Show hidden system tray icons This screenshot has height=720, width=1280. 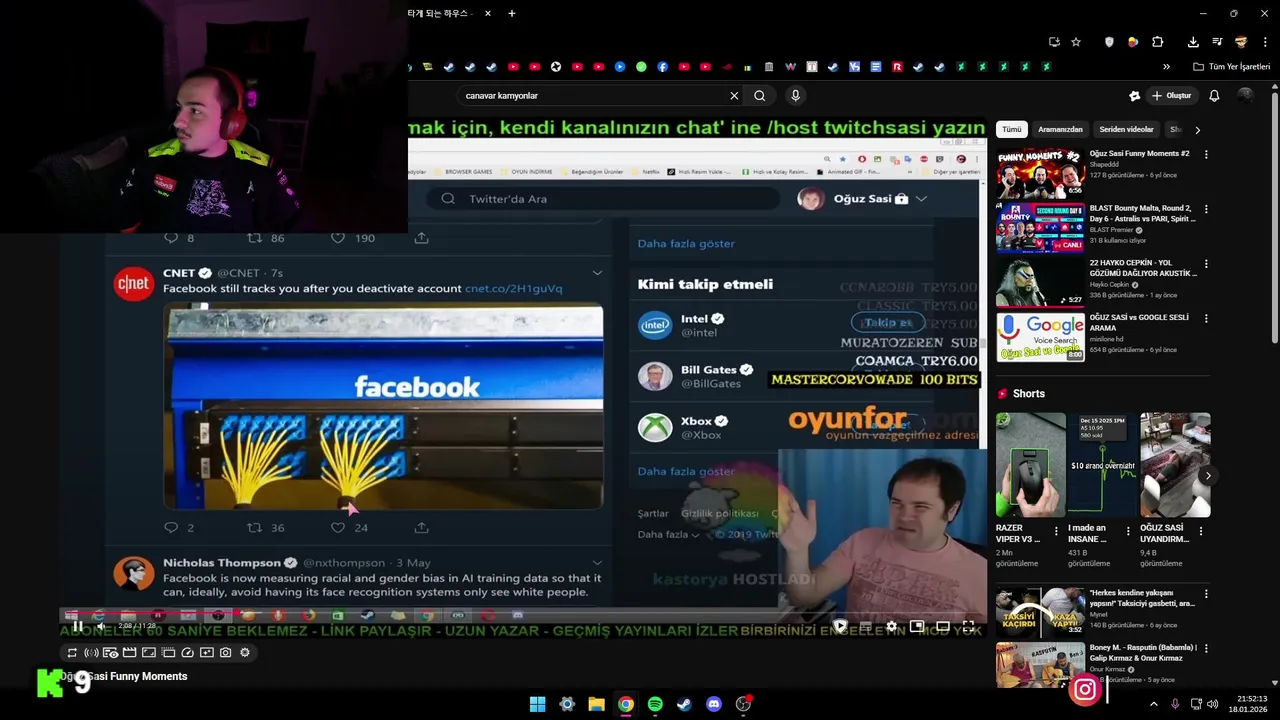1153,704
